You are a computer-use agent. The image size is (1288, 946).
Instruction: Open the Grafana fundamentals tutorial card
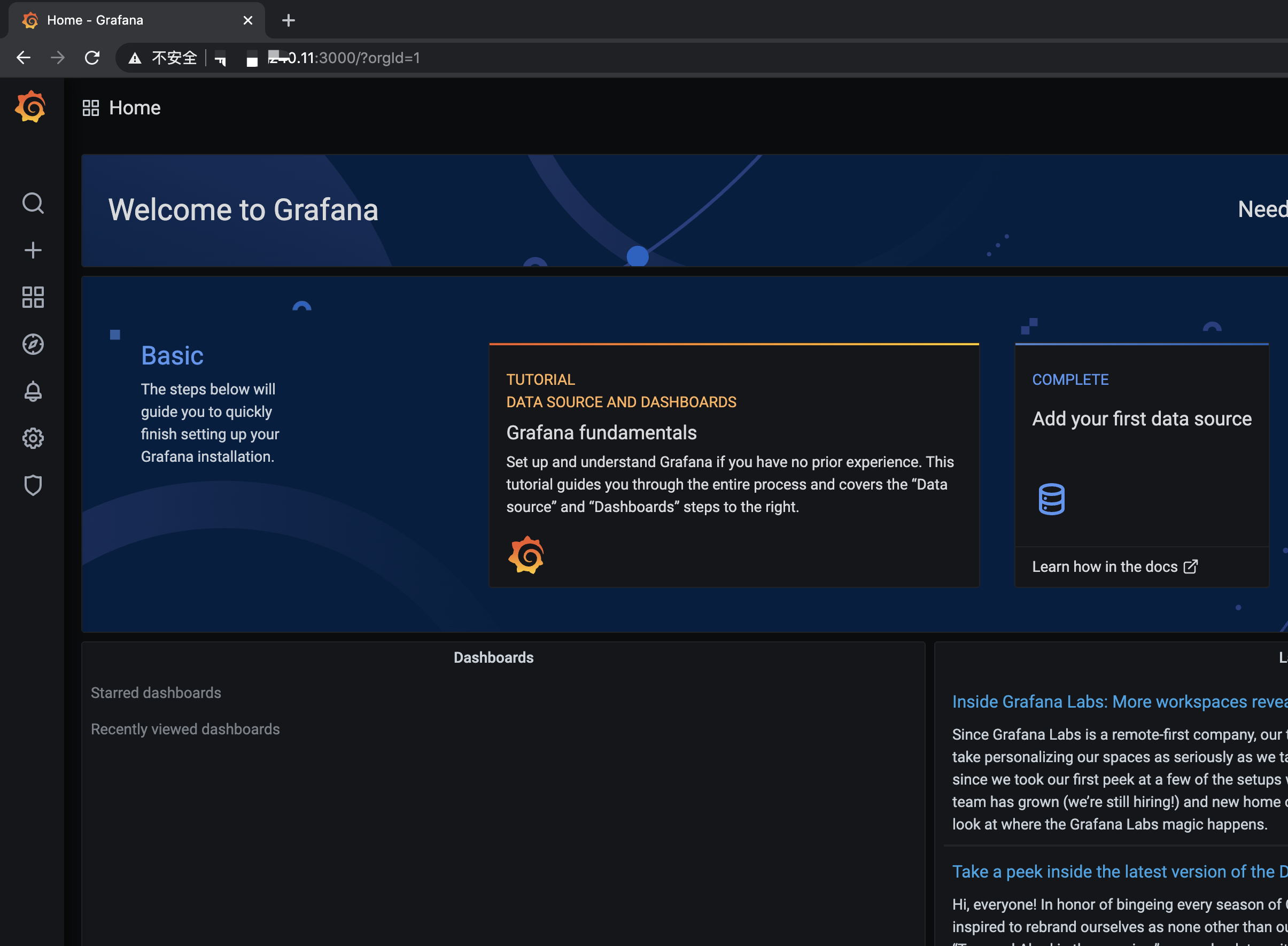pos(733,464)
